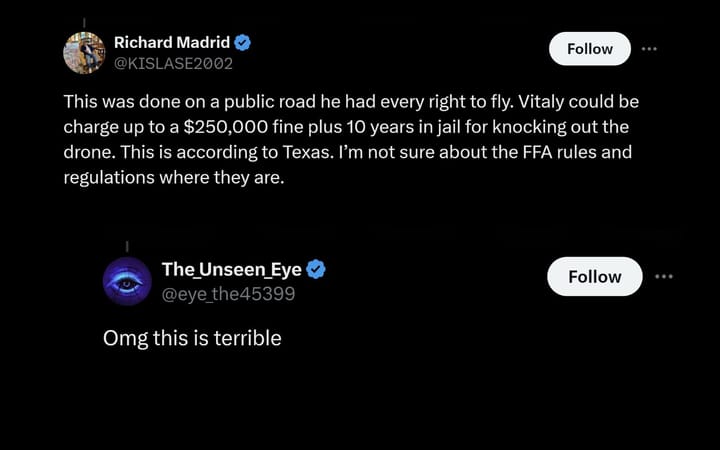Open the "Omg this is terrible" reply
The image size is (720, 450).
pos(192,338)
